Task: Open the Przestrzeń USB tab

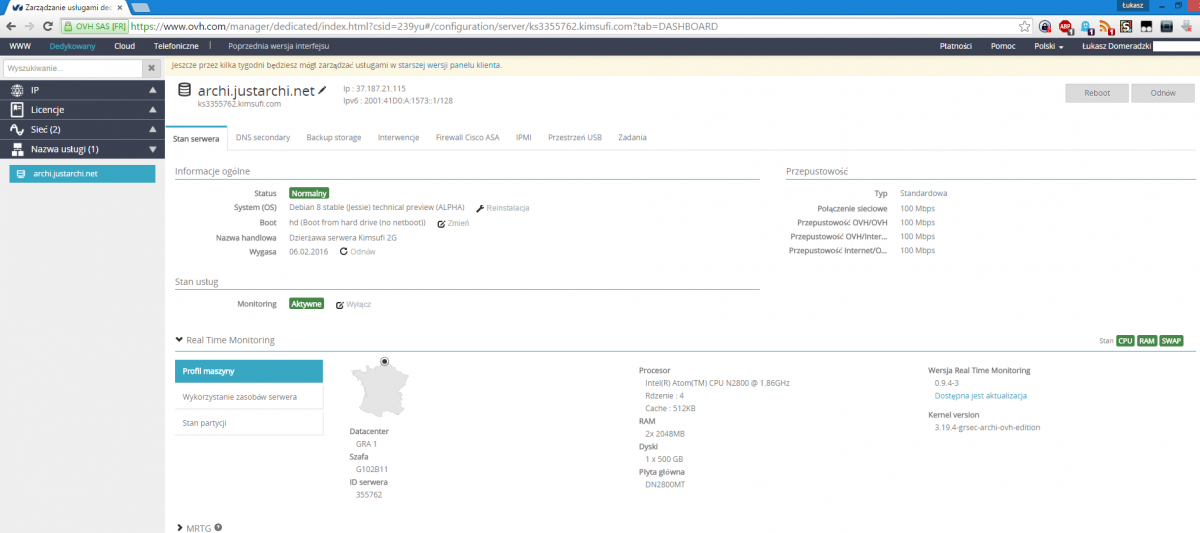Action: 575,137
